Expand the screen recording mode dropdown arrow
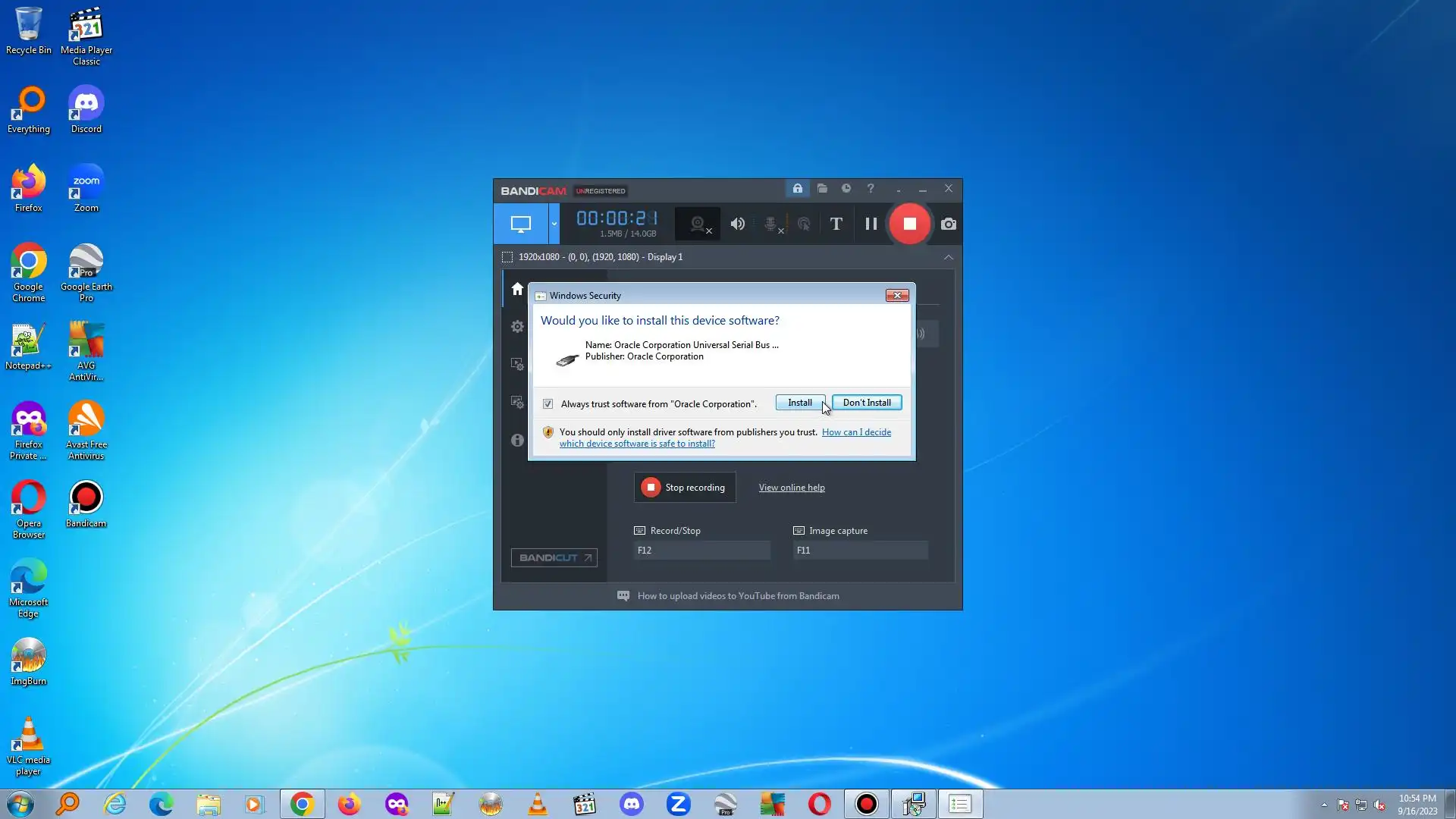This screenshot has width=1456, height=819. [x=554, y=224]
